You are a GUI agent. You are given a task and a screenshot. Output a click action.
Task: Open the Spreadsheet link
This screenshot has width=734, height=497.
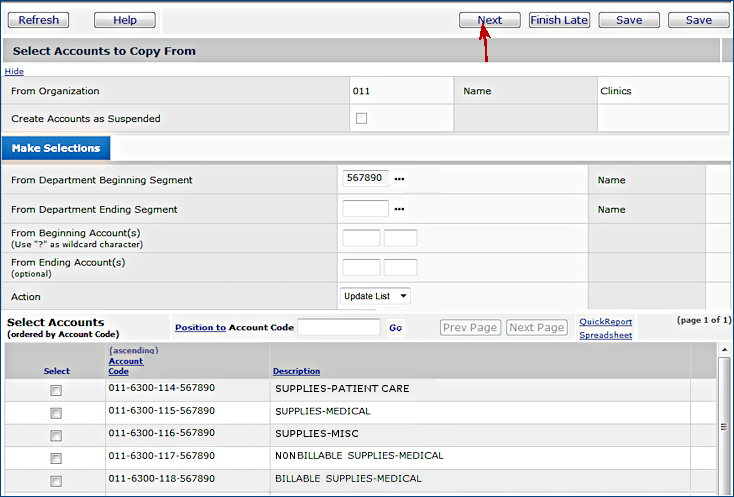point(605,335)
